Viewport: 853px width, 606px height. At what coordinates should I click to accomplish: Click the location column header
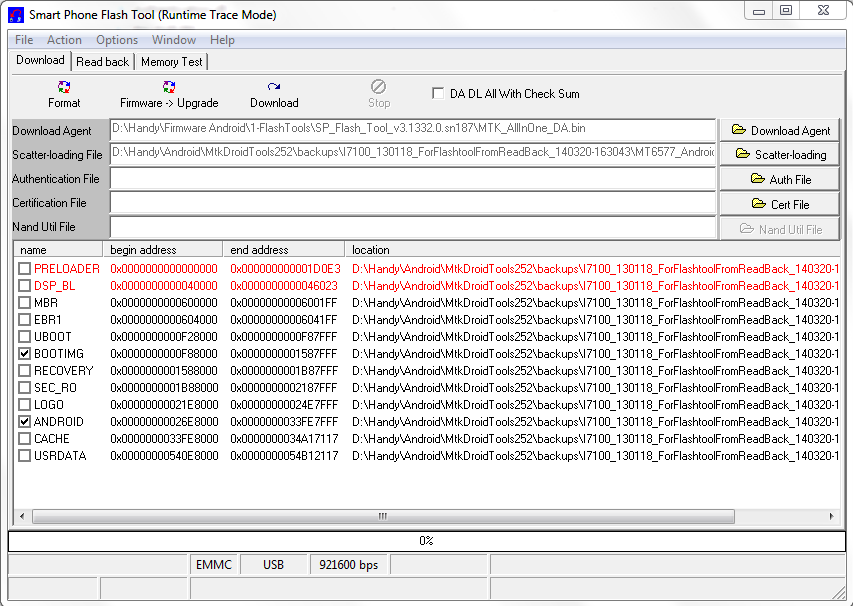coord(593,250)
